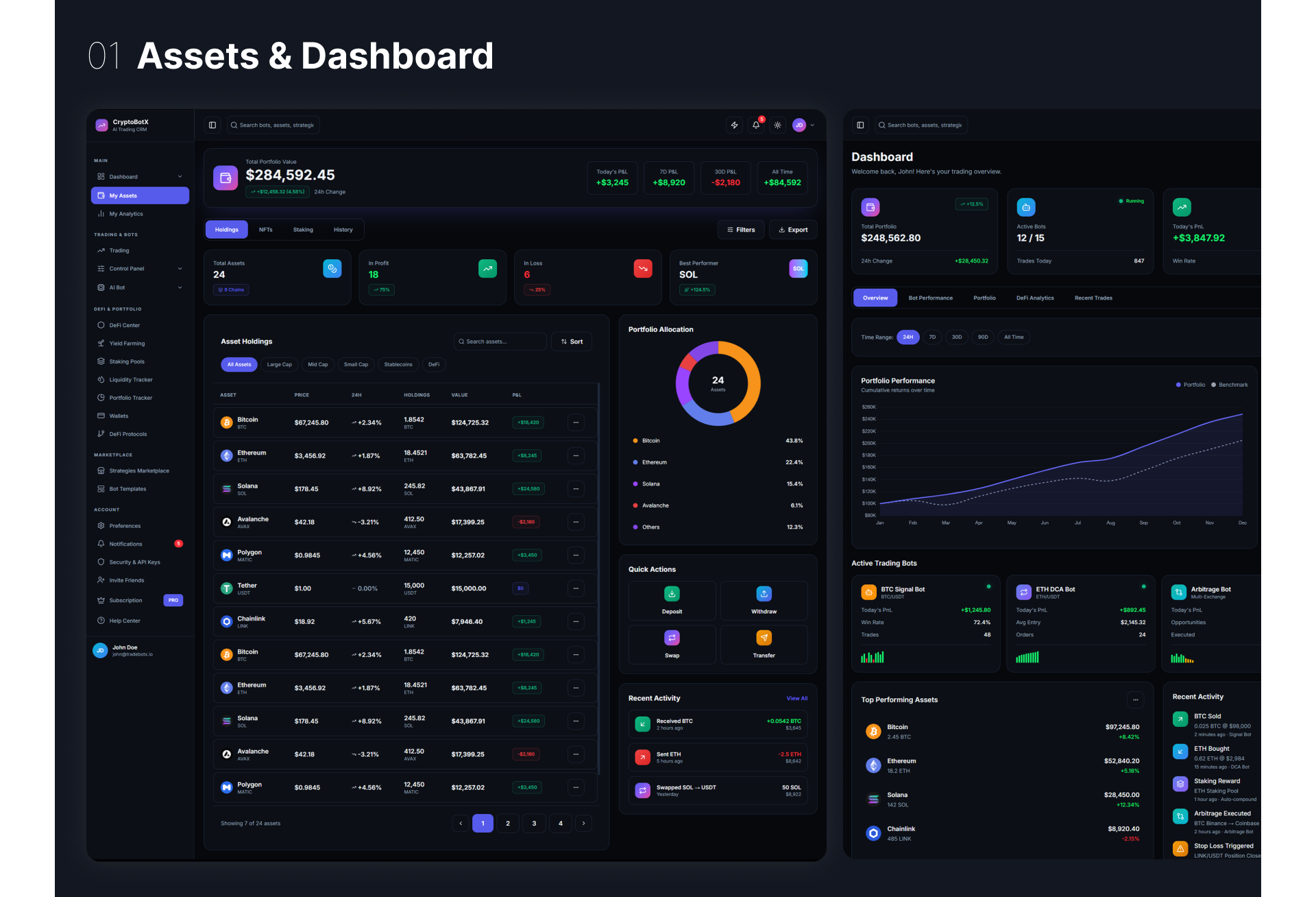
Task: Open Staking Pools in the sidebar
Action: pos(140,361)
